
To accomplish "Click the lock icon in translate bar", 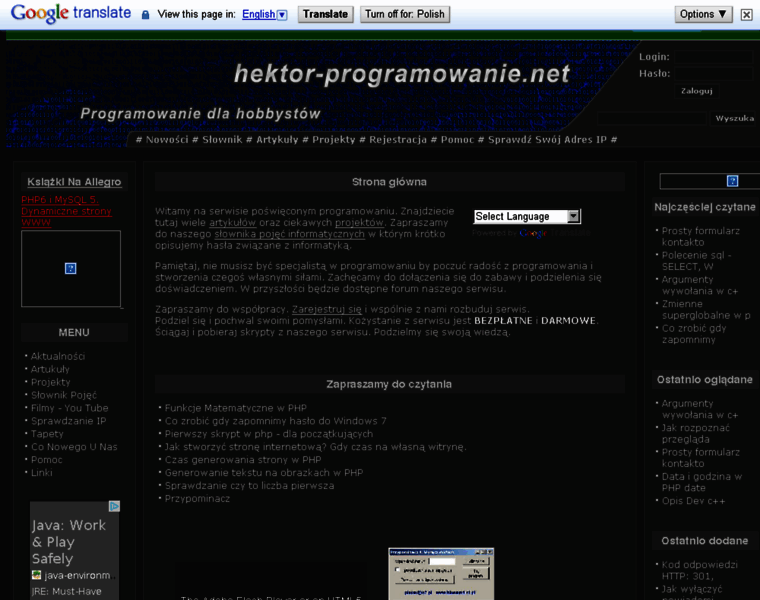I will coord(145,15).
